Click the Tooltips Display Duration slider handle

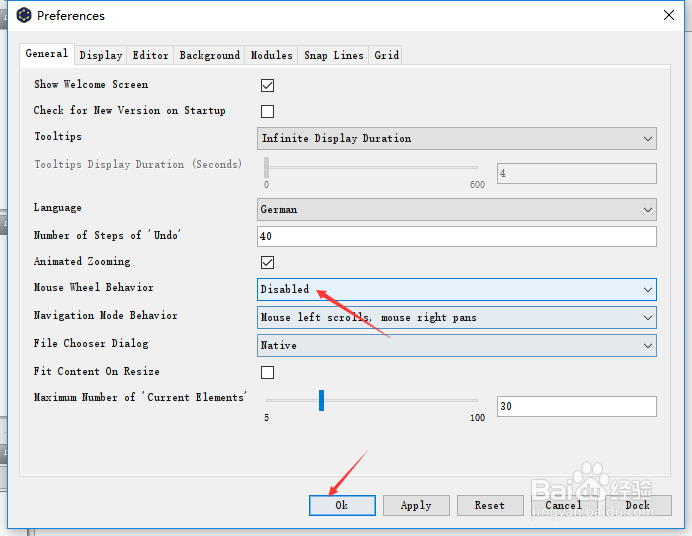267,168
